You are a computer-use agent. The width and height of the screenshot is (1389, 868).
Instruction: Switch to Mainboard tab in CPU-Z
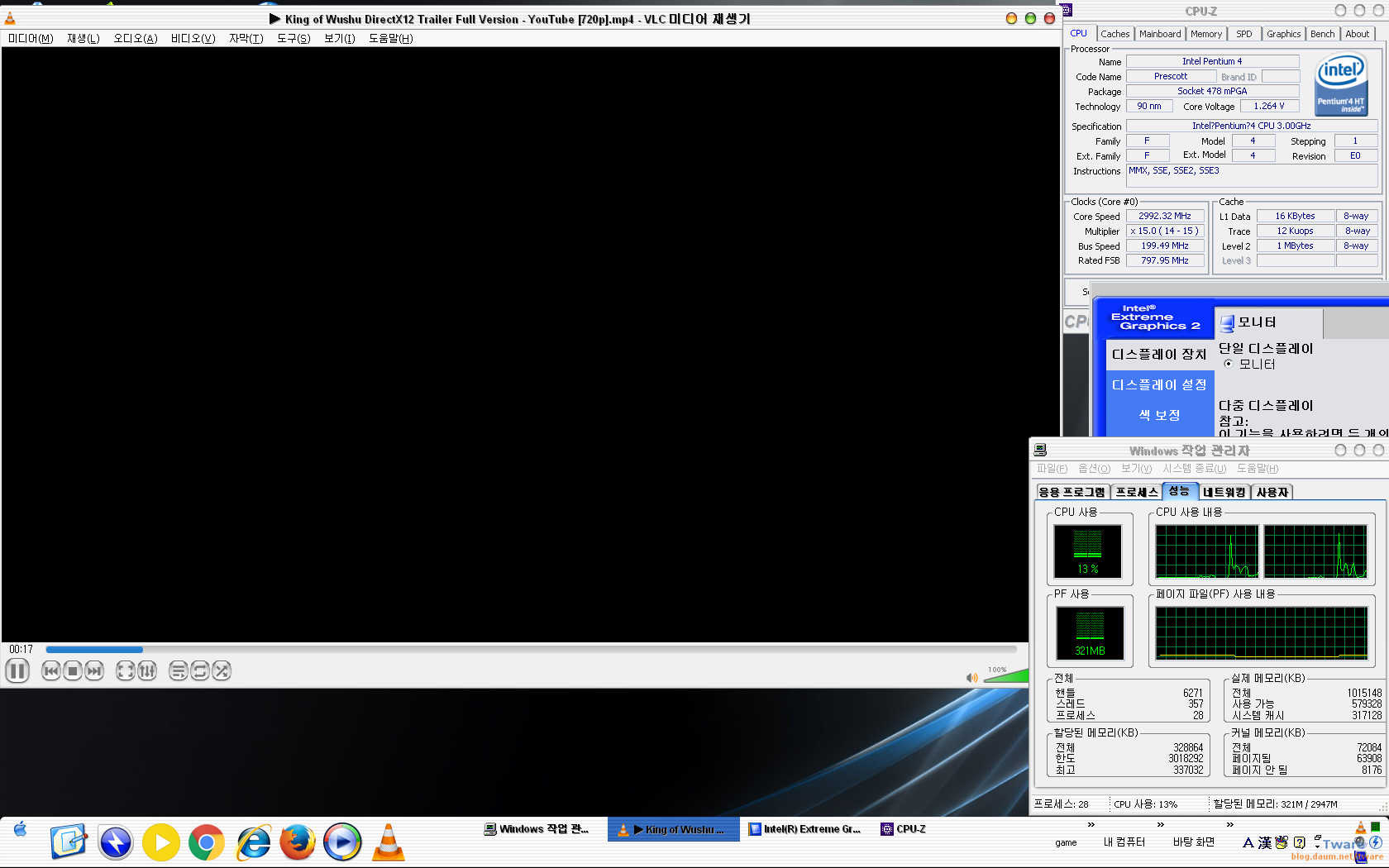[1160, 34]
